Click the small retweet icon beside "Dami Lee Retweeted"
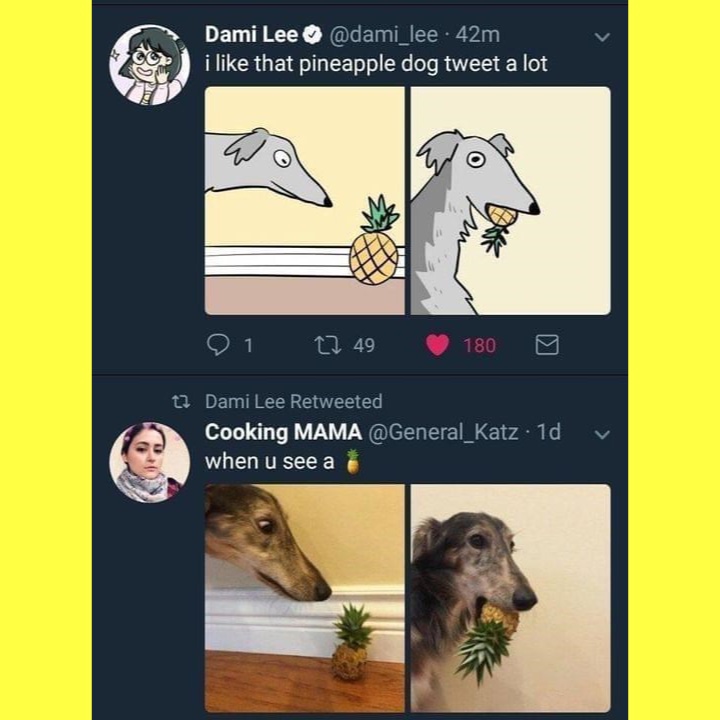The height and width of the screenshot is (720, 720). click(182, 401)
